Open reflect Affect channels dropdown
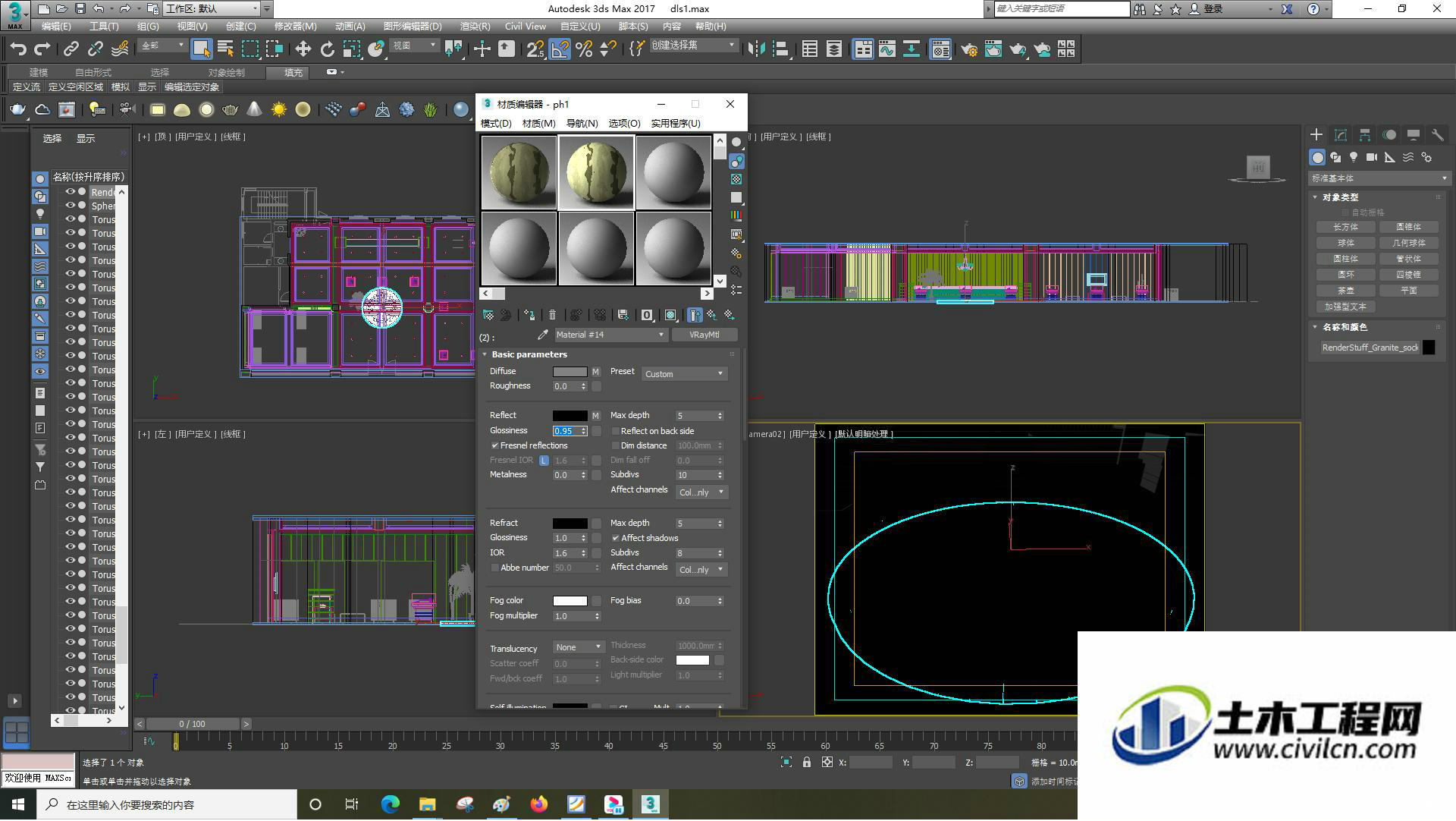Screen dimensions: 1456x821 [701, 492]
